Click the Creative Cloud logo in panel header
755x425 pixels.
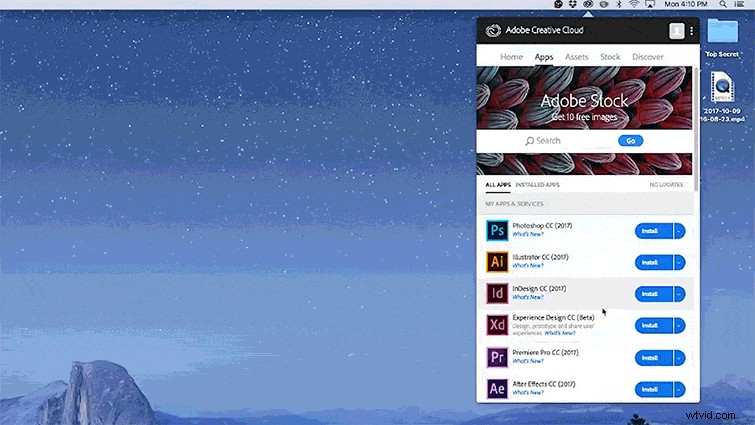pyautogui.click(x=493, y=30)
